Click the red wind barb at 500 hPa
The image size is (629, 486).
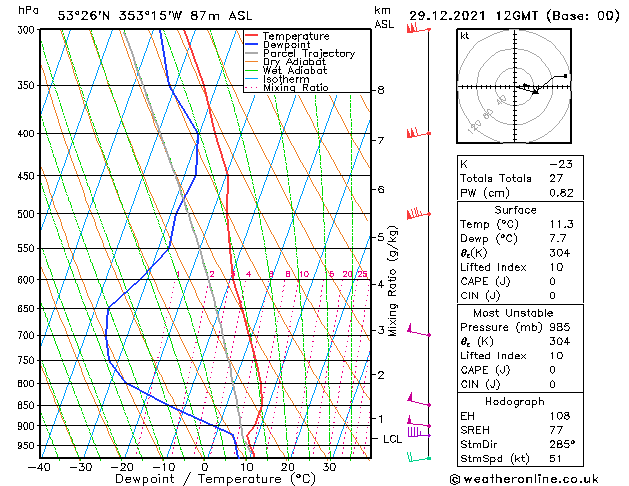tap(418, 213)
